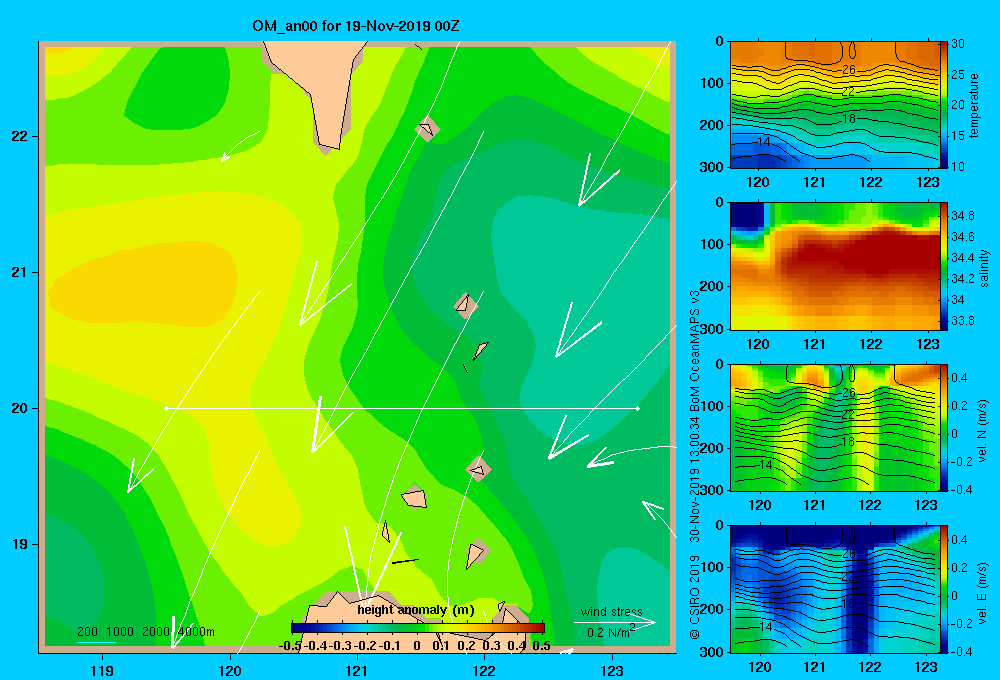Open the eastward velocity section panel
Viewport: 1000px width, 680px height.
834,589
